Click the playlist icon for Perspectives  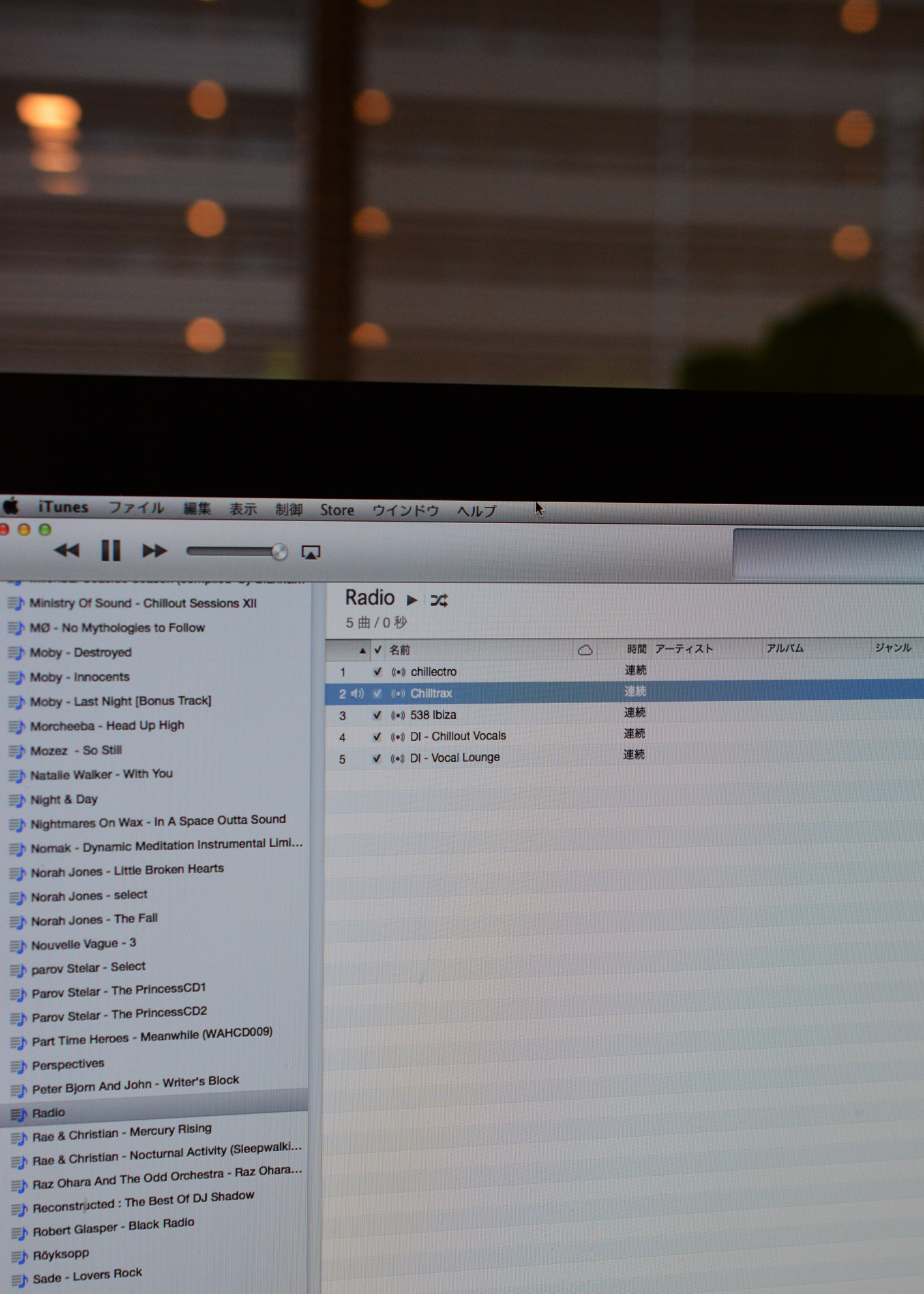click(18, 1067)
